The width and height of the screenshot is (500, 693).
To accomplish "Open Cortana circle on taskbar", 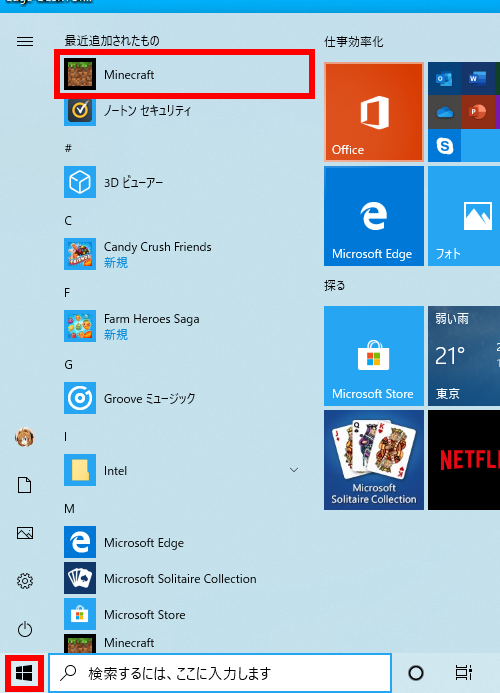I will (x=416, y=673).
